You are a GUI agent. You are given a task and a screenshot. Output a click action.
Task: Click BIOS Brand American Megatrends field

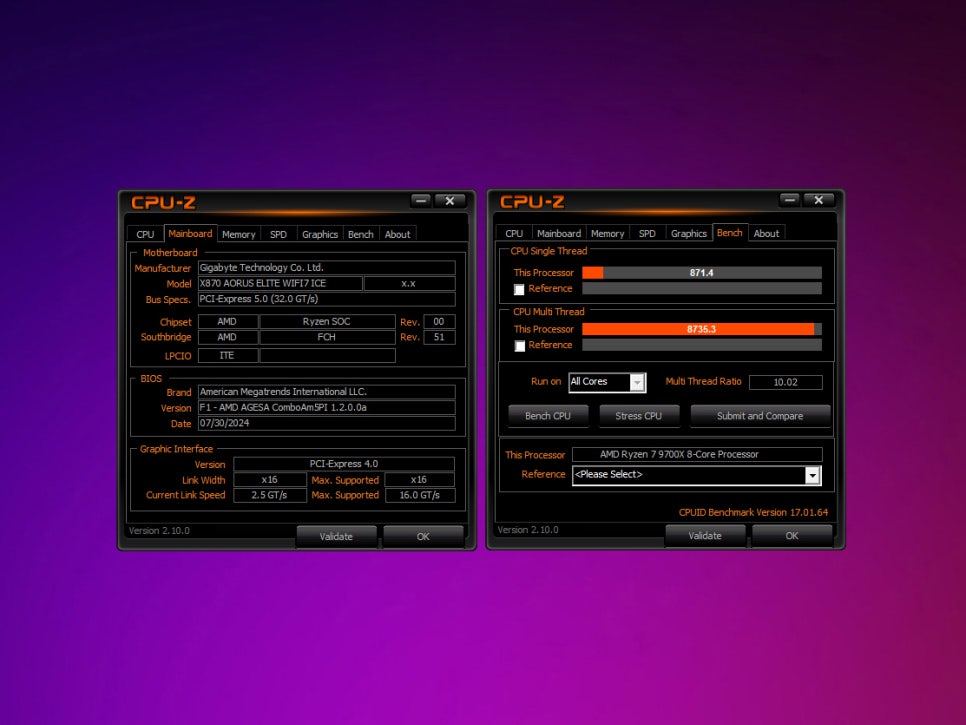pos(327,392)
